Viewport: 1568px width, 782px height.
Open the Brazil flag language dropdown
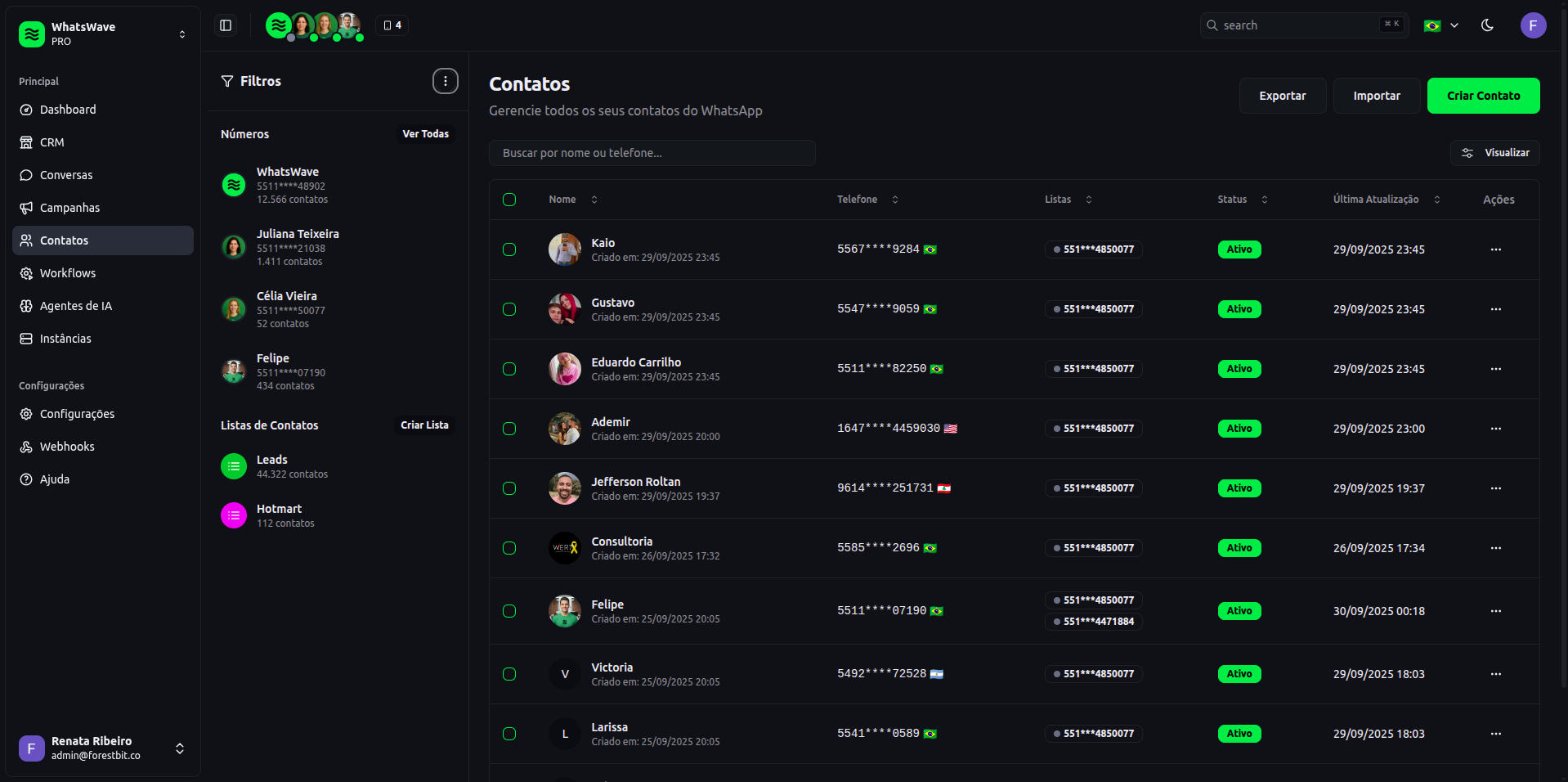[1441, 25]
